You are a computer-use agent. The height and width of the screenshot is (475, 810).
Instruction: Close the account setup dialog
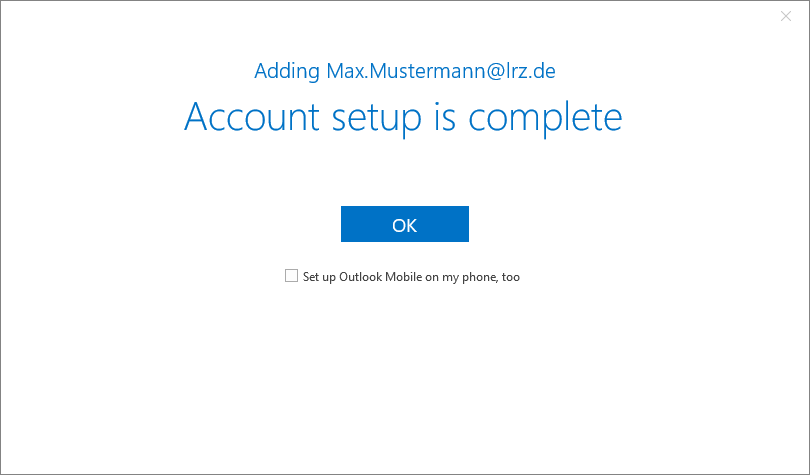pyautogui.click(x=785, y=16)
